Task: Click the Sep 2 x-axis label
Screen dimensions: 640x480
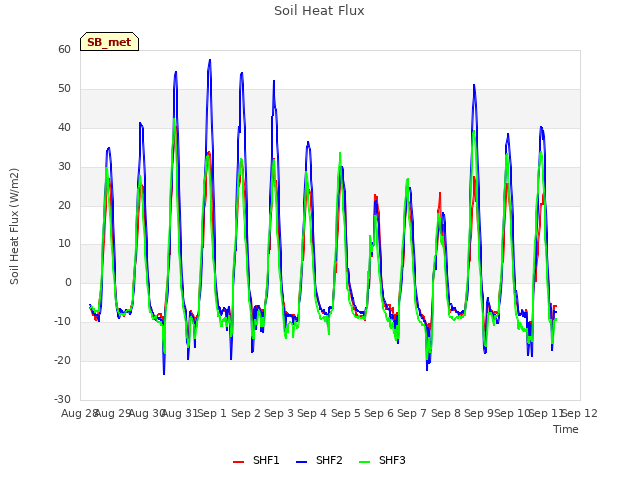Action: point(246,413)
